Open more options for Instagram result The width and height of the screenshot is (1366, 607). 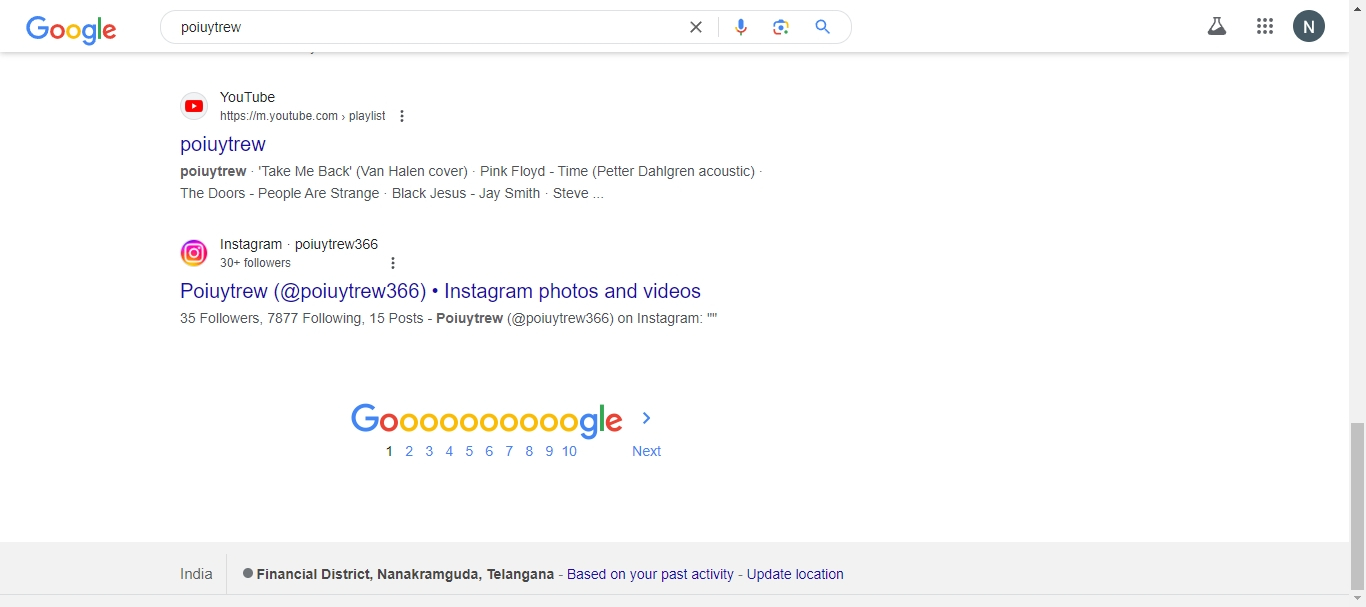393,263
